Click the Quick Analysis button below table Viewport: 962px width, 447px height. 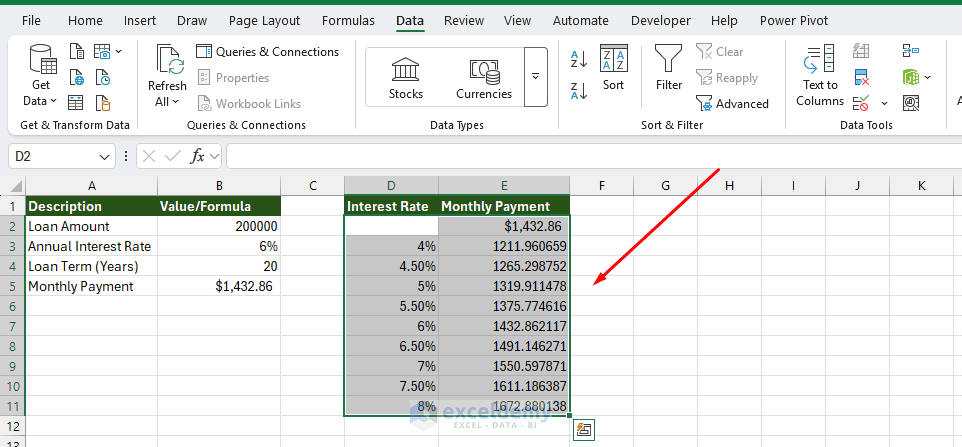pyautogui.click(x=584, y=430)
